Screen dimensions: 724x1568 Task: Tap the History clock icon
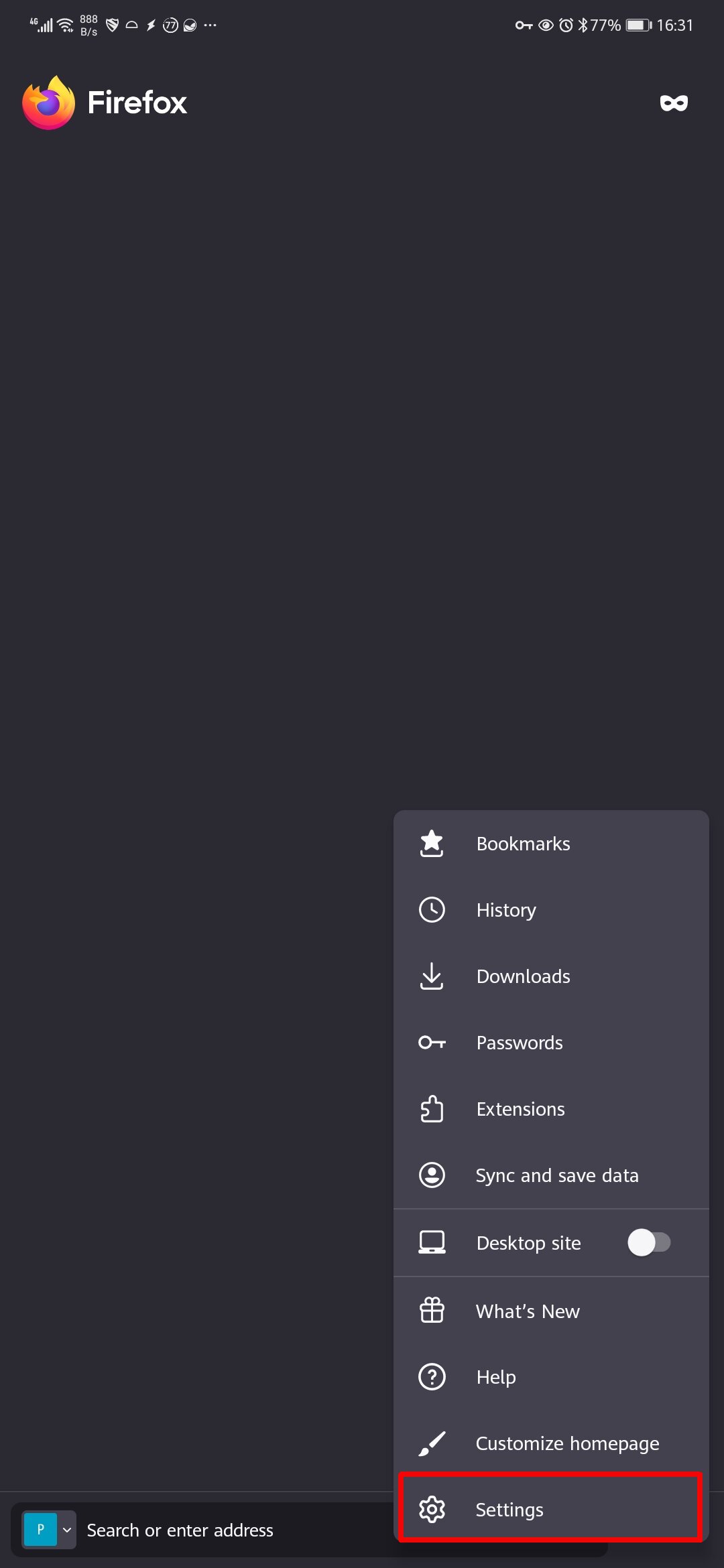click(432, 910)
